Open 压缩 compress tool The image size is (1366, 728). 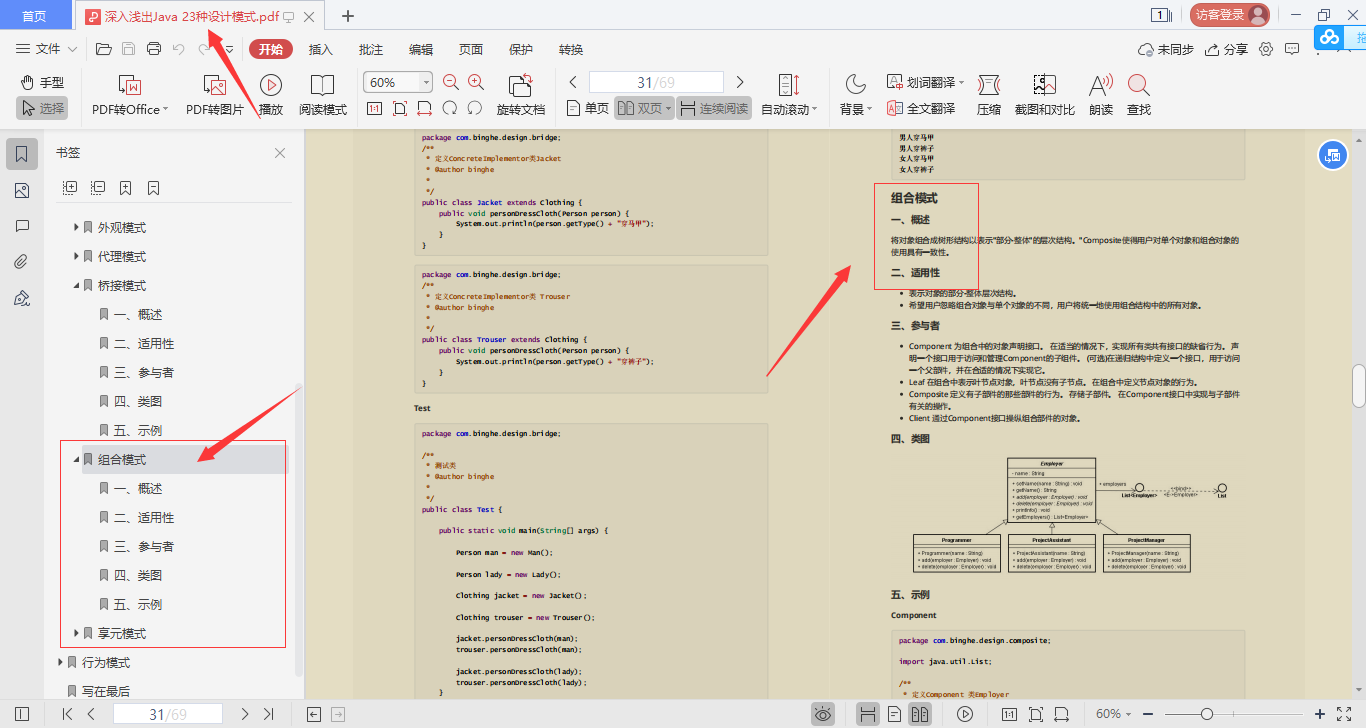tap(989, 96)
